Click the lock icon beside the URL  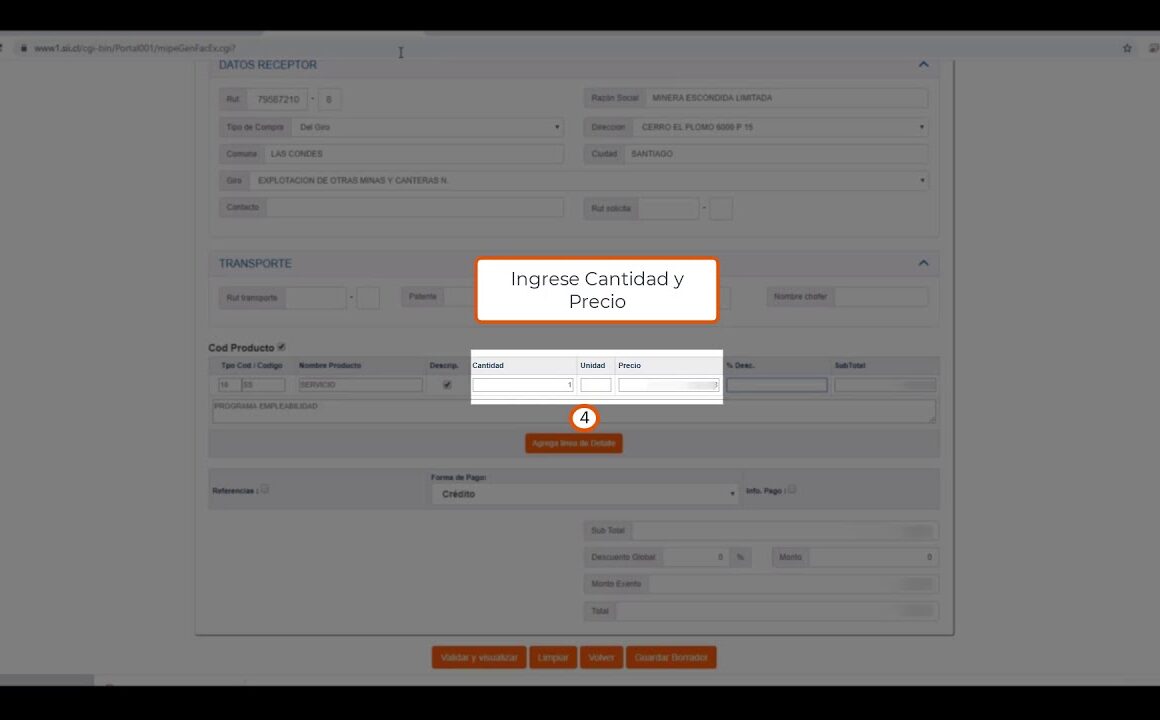point(24,48)
